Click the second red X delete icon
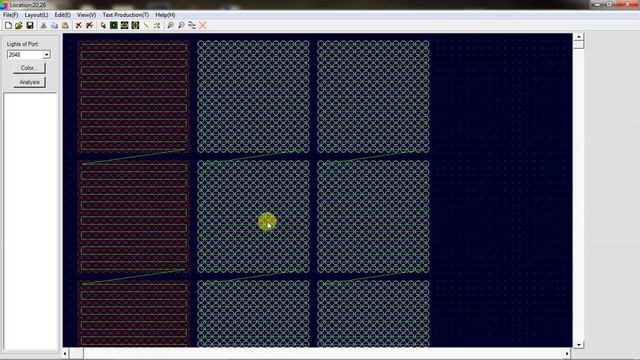Image resolution: width=640 pixels, height=360 pixels. (89, 25)
